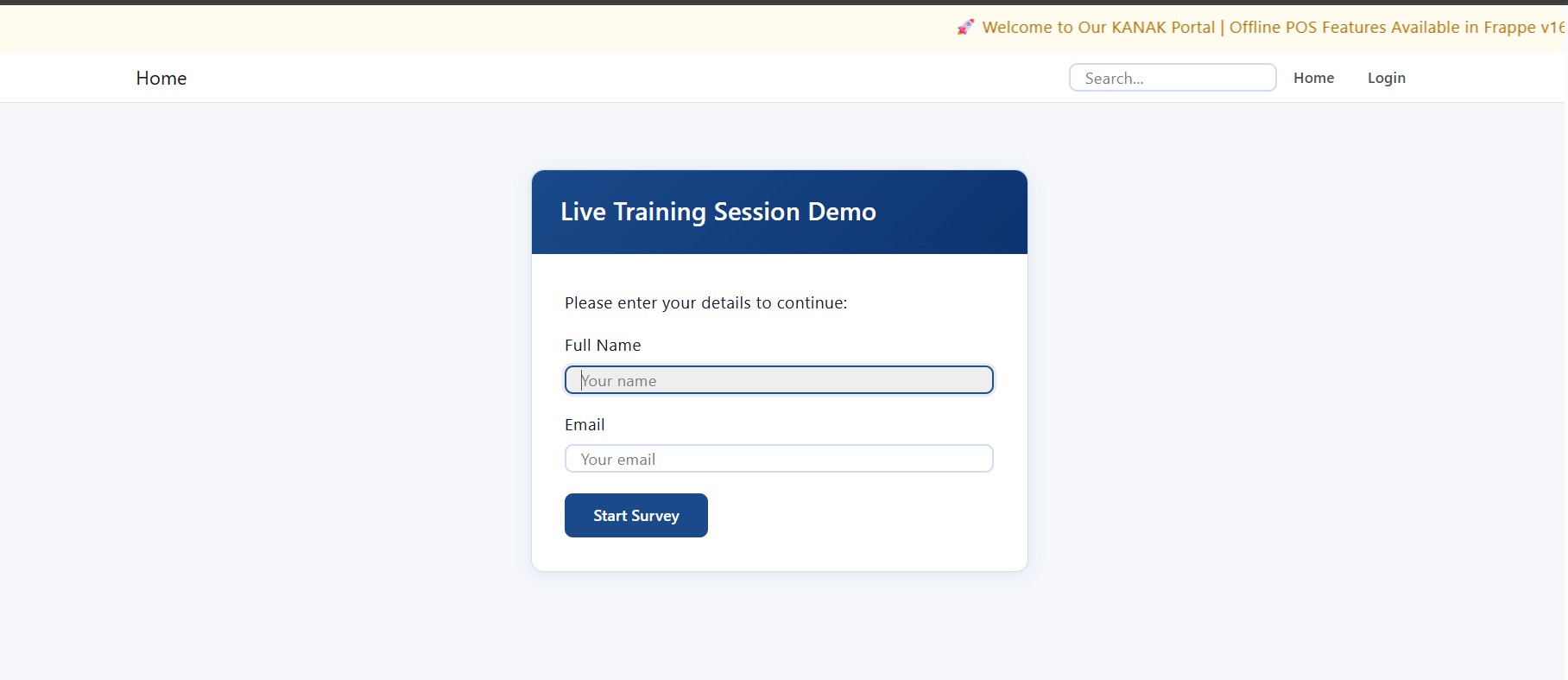Focus the Search box in the navbar
Viewport: 1568px width, 680px height.
coord(1173,78)
